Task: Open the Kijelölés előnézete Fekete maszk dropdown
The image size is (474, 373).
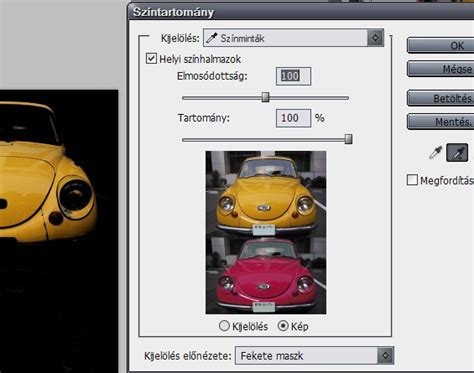Action: (314, 356)
